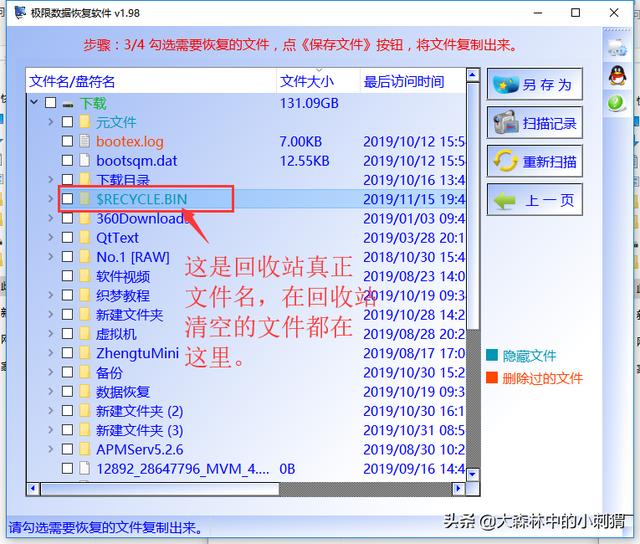The height and width of the screenshot is (544, 640).
Task: Check the $RECYCLE.BIN checkbox
Action: [x=67, y=199]
